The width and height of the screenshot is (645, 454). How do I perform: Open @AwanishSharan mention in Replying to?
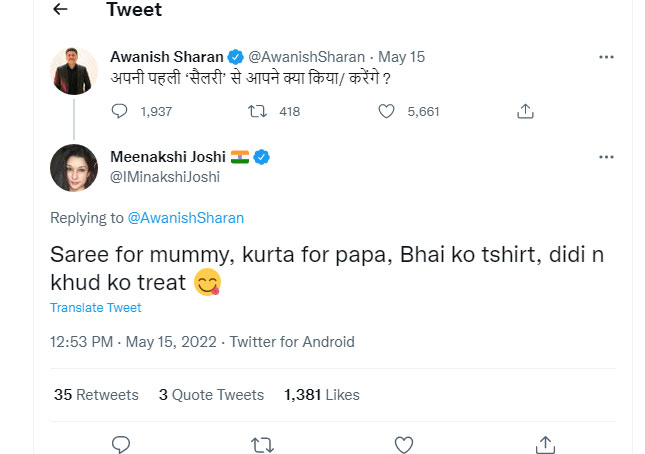[186, 217]
